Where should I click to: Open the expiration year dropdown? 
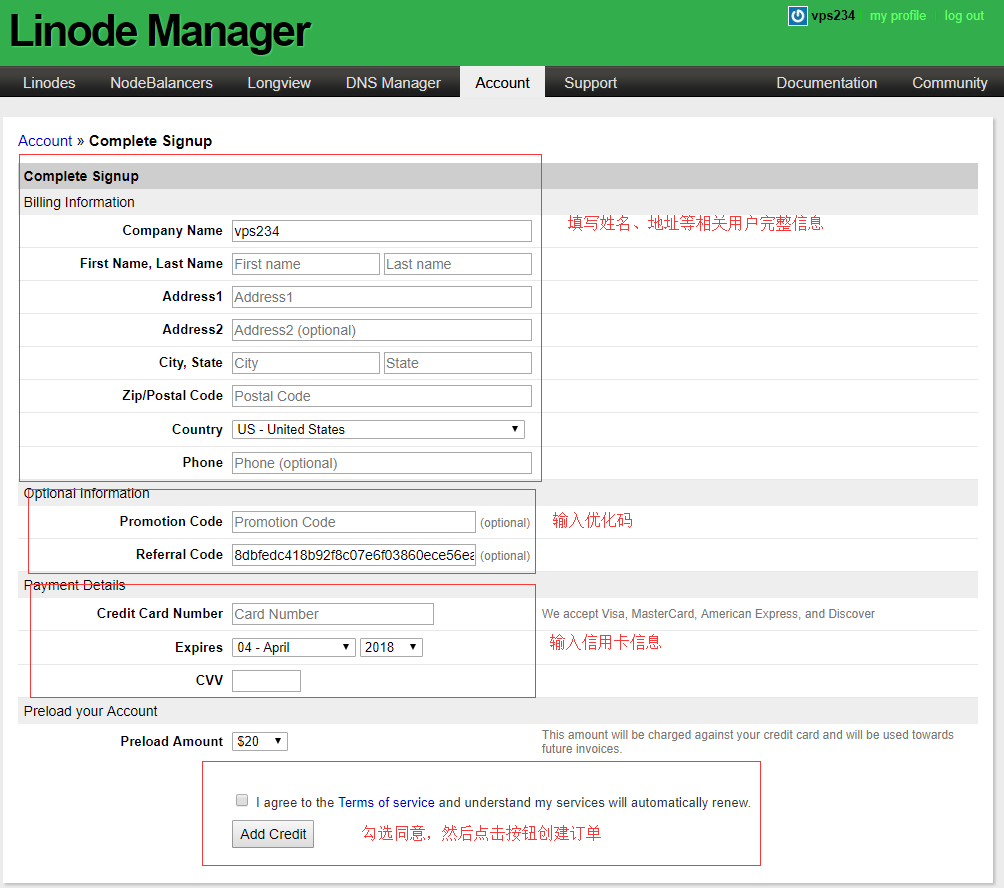[391, 647]
